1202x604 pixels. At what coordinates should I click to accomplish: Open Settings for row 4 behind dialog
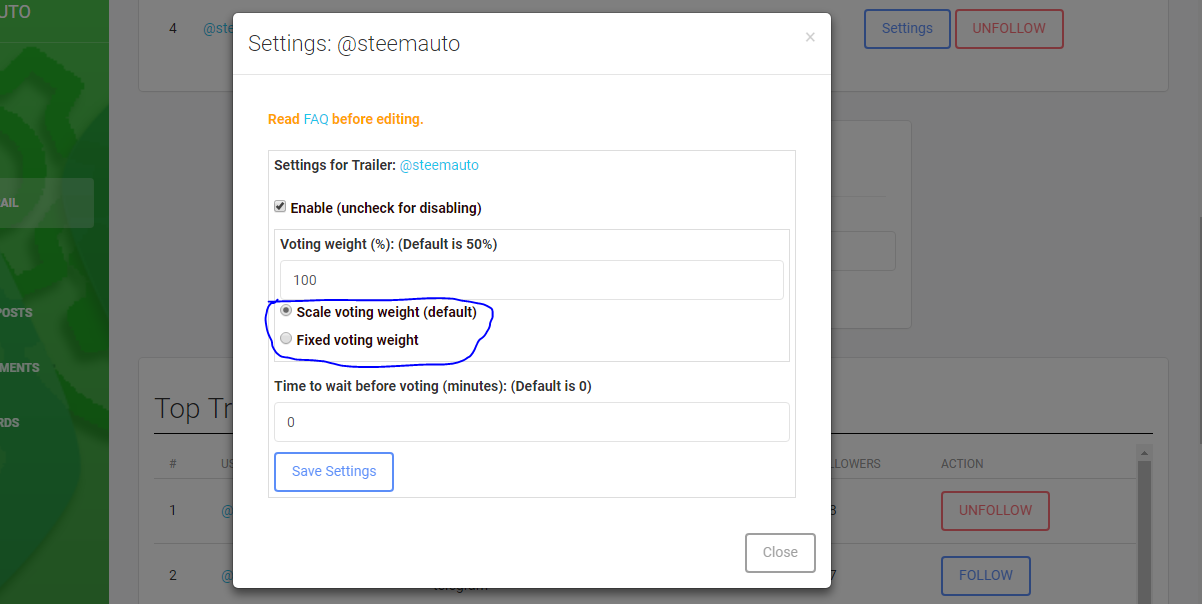pos(907,28)
